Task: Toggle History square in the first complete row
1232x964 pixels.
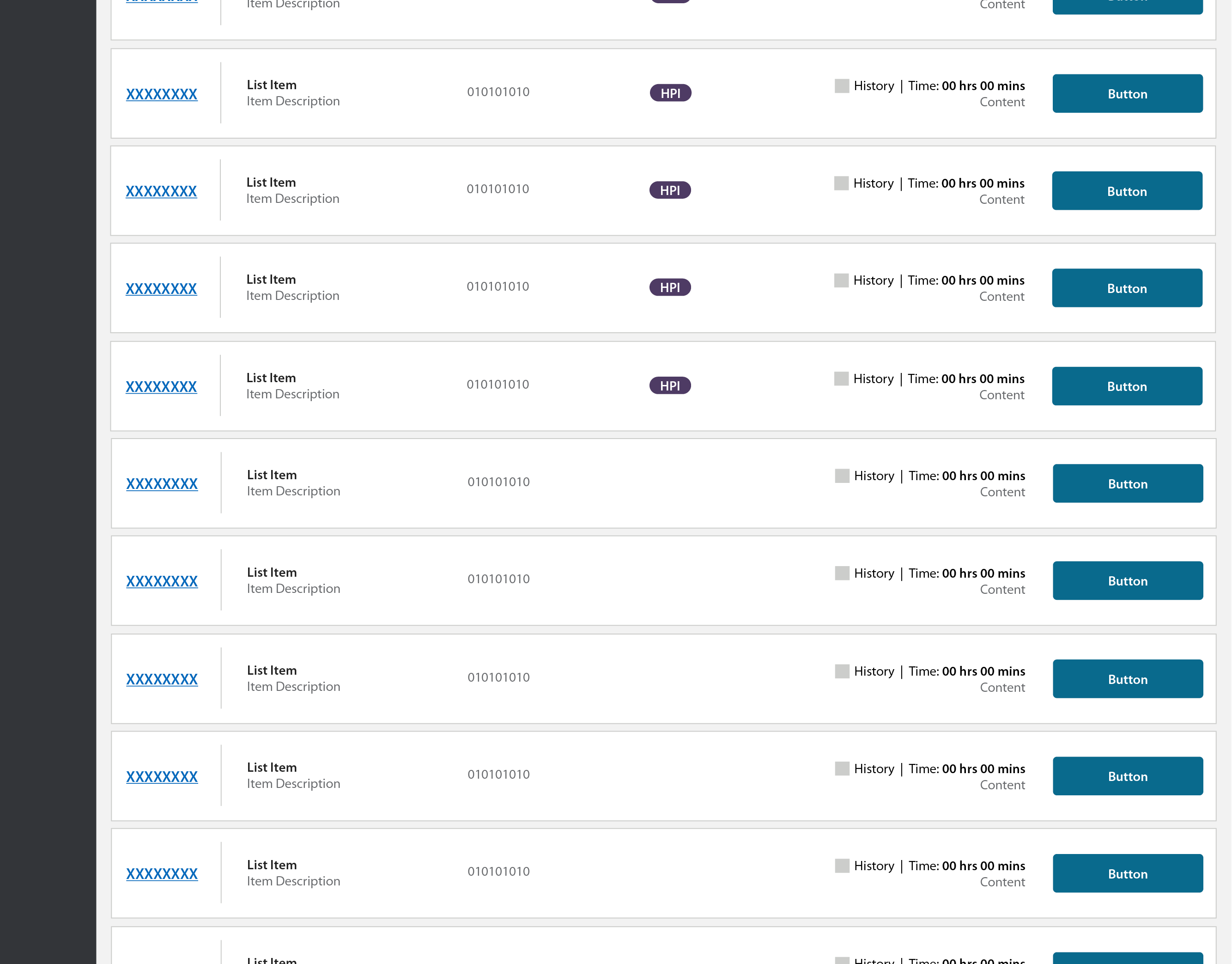Action: (842, 86)
